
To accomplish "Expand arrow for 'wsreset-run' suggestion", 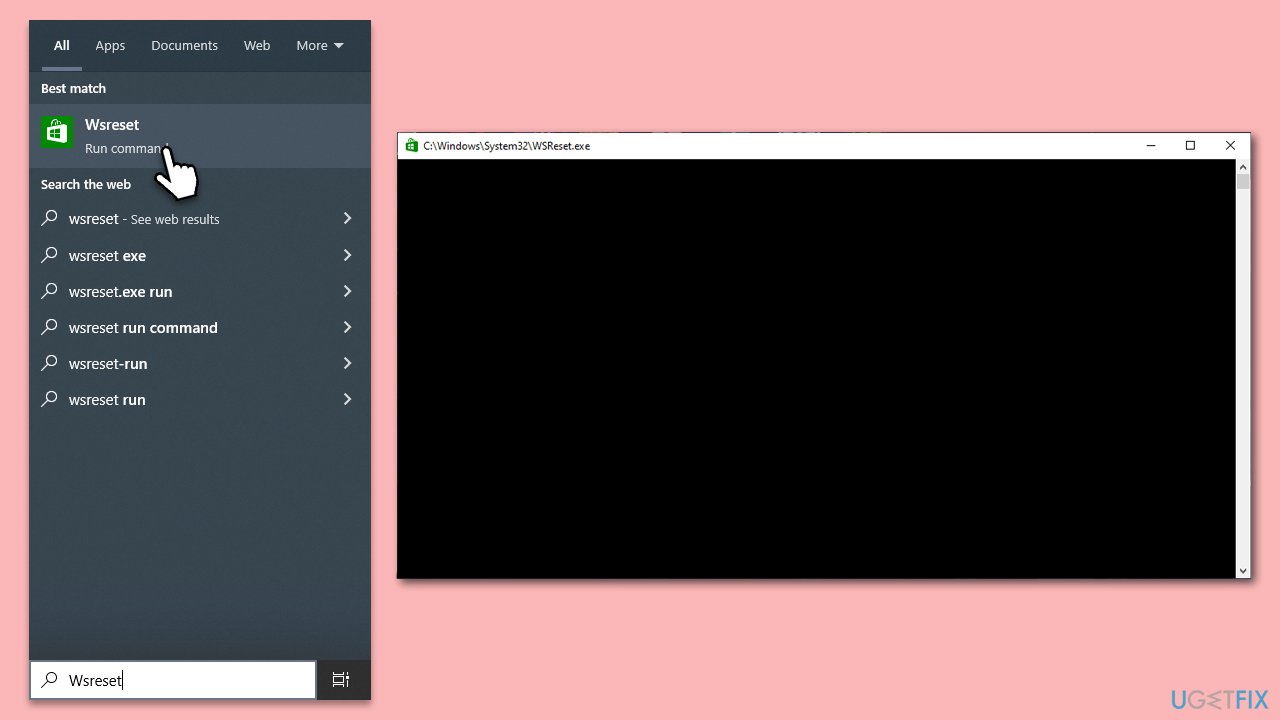I will point(347,363).
